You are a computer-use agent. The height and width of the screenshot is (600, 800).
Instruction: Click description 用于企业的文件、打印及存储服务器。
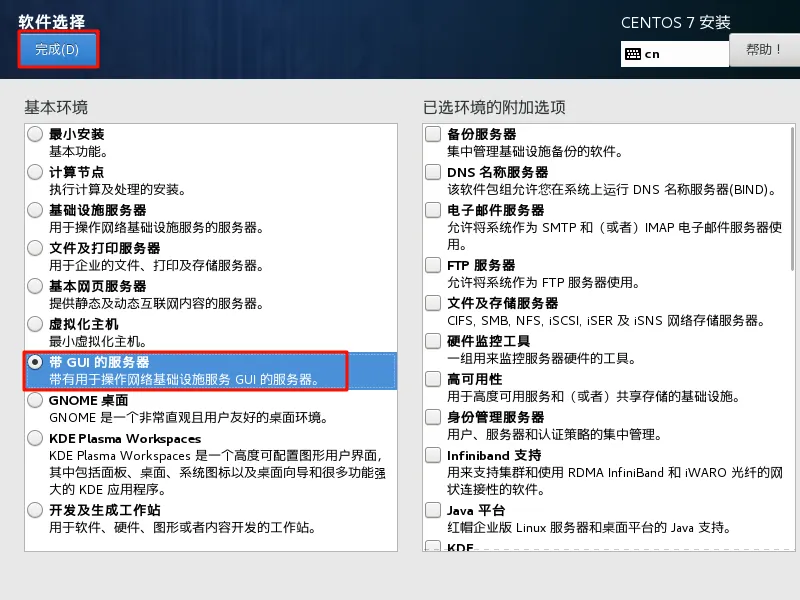pos(156,266)
